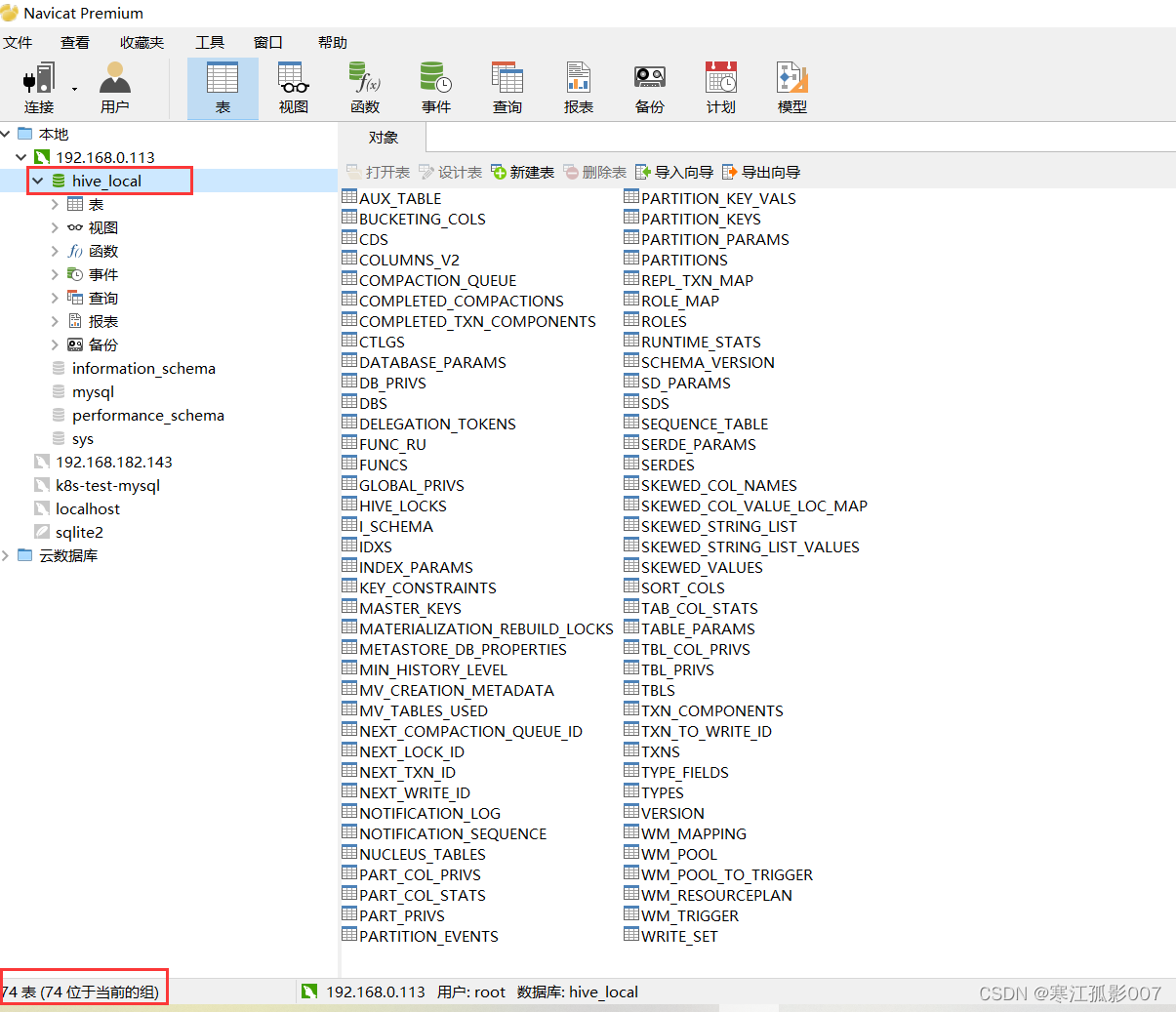Switch to the 对象 tab
The image size is (1176, 1012).
click(383, 138)
